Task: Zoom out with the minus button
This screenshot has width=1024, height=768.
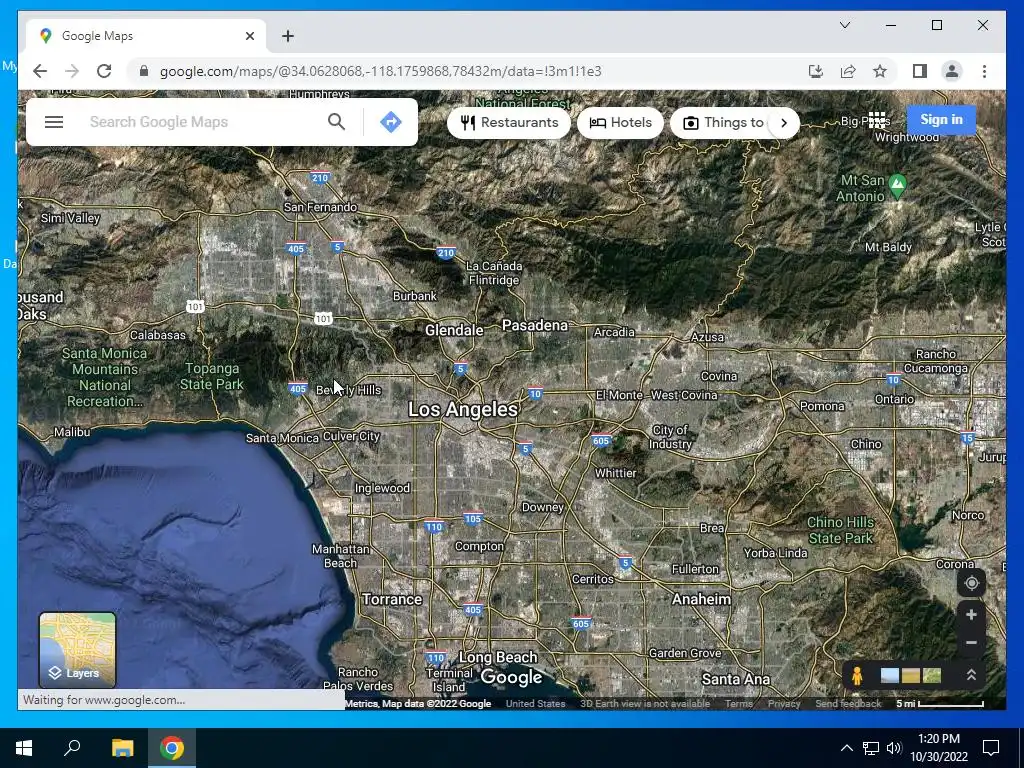Action: point(971,643)
